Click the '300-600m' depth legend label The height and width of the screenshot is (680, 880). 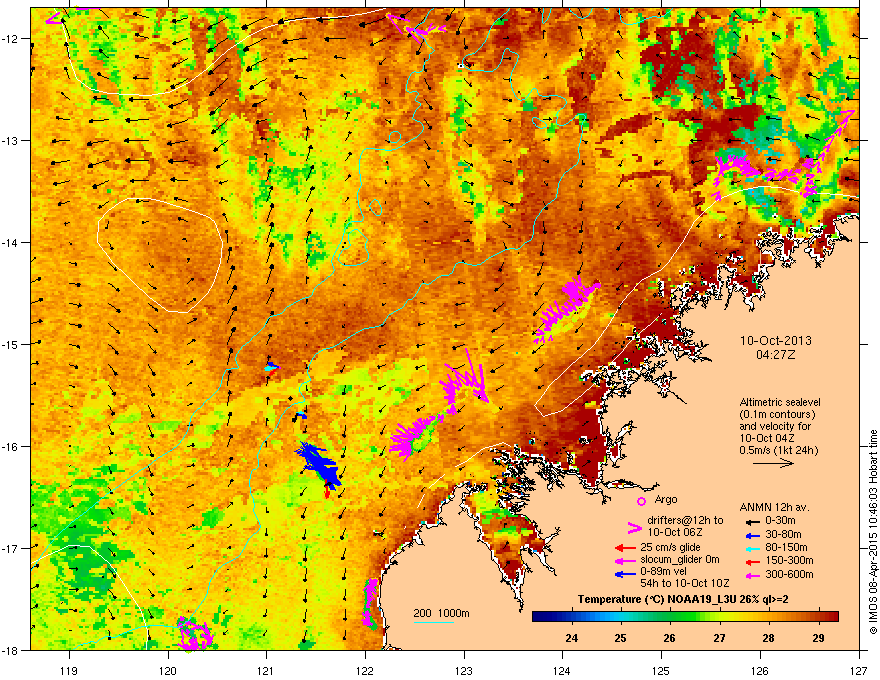point(790,574)
